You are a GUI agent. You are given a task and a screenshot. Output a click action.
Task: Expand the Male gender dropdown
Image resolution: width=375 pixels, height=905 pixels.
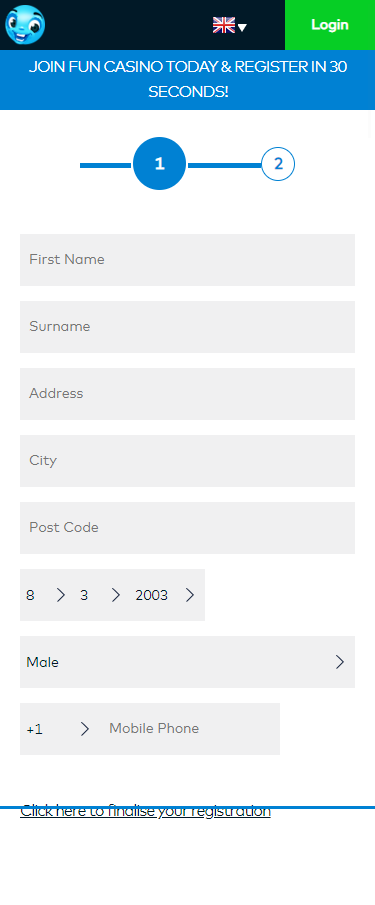pos(188,662)
